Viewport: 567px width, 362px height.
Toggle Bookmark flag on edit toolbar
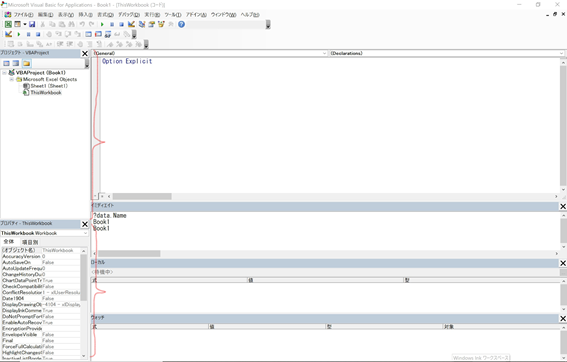pos(110,44)
